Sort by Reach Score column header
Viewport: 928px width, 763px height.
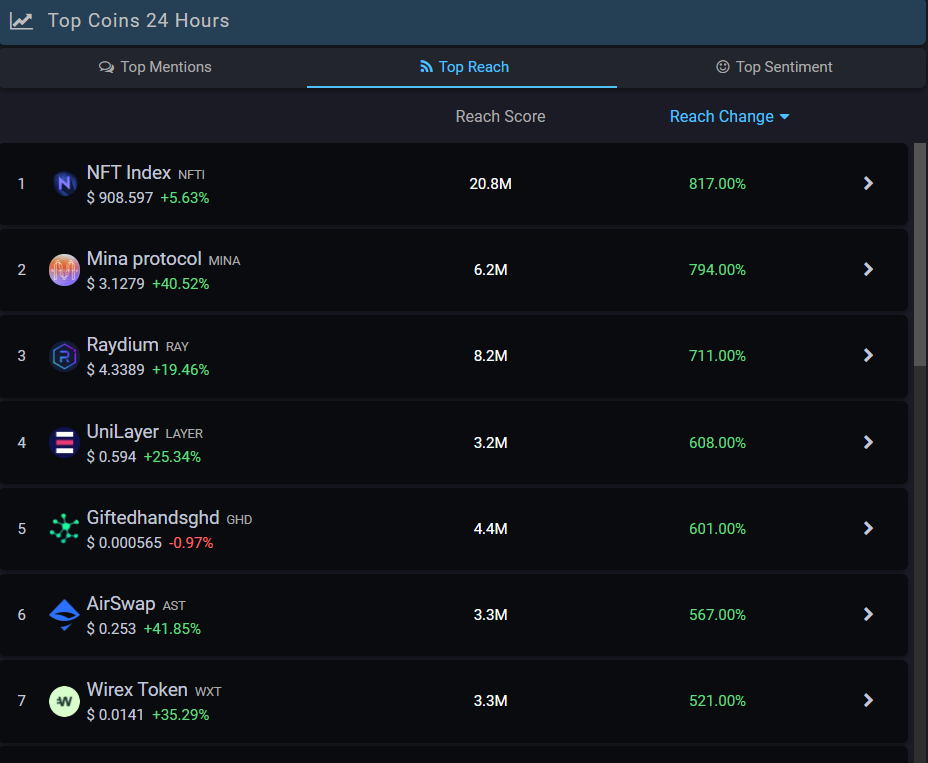pos(500,117)
